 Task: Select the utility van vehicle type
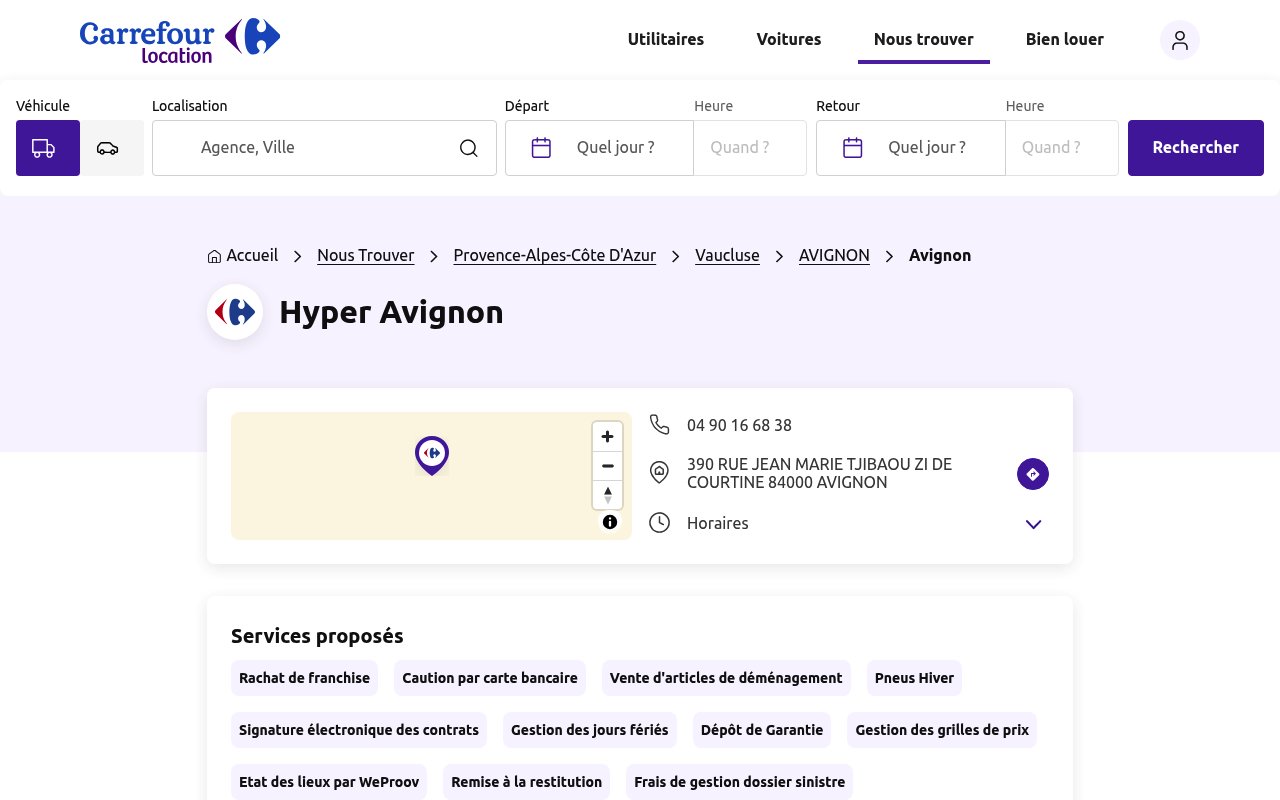pyautogui.click(x=48, y=148)
